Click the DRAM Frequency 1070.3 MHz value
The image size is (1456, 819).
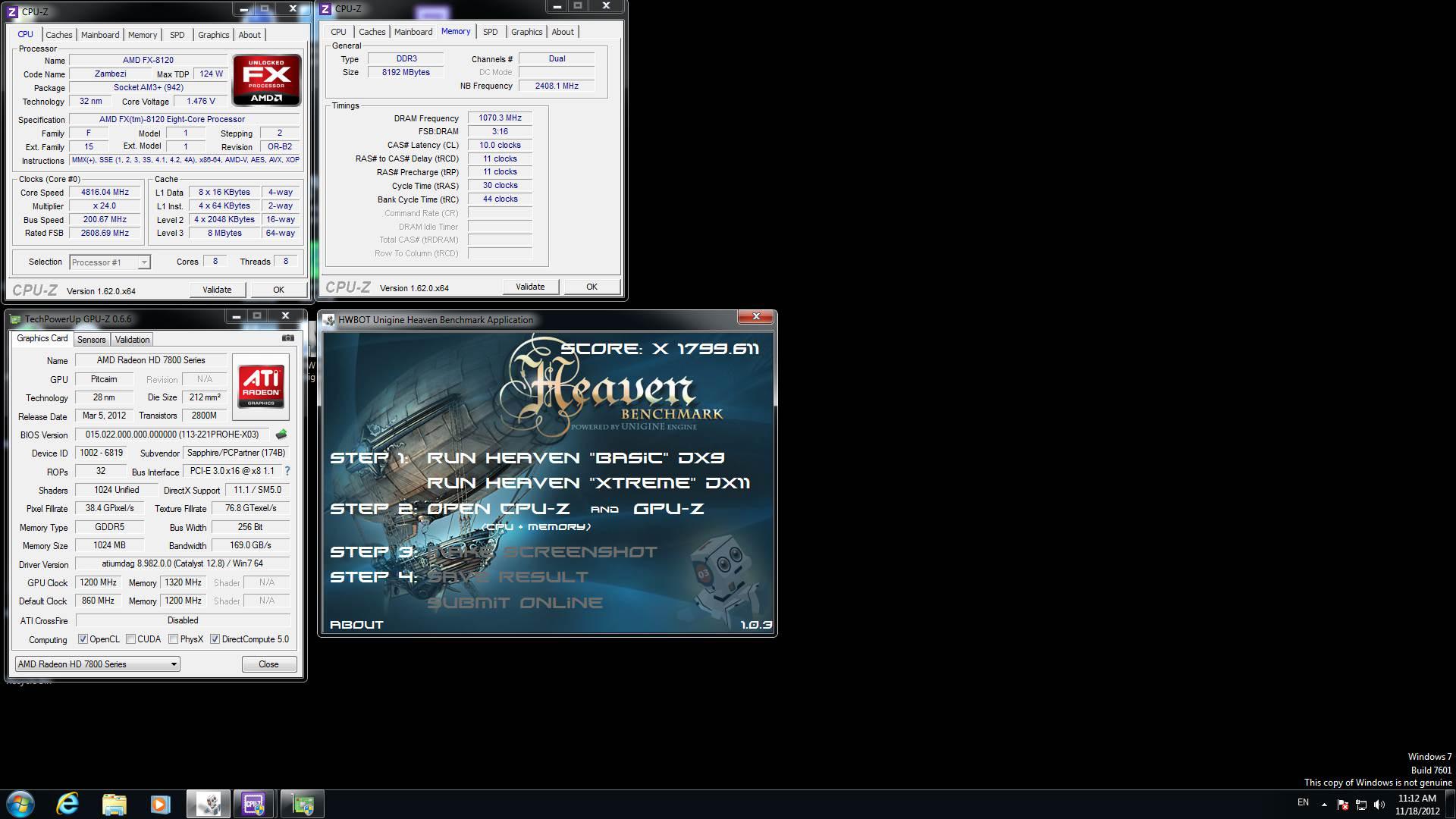tap(500, 118)
